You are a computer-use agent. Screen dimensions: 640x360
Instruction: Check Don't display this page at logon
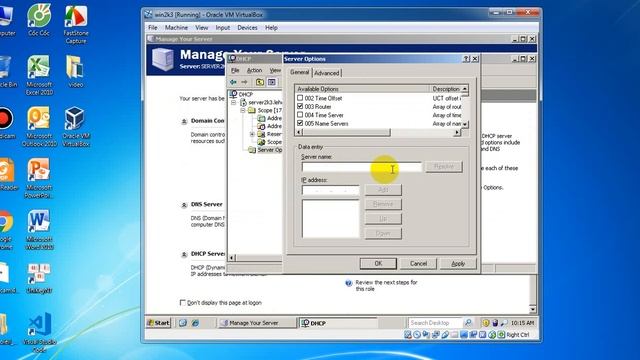point(182,302)
